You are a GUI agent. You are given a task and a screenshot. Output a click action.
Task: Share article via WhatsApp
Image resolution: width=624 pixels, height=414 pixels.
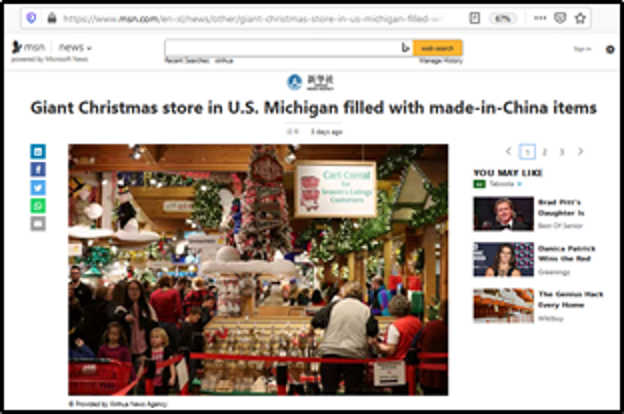pos(38,206)
